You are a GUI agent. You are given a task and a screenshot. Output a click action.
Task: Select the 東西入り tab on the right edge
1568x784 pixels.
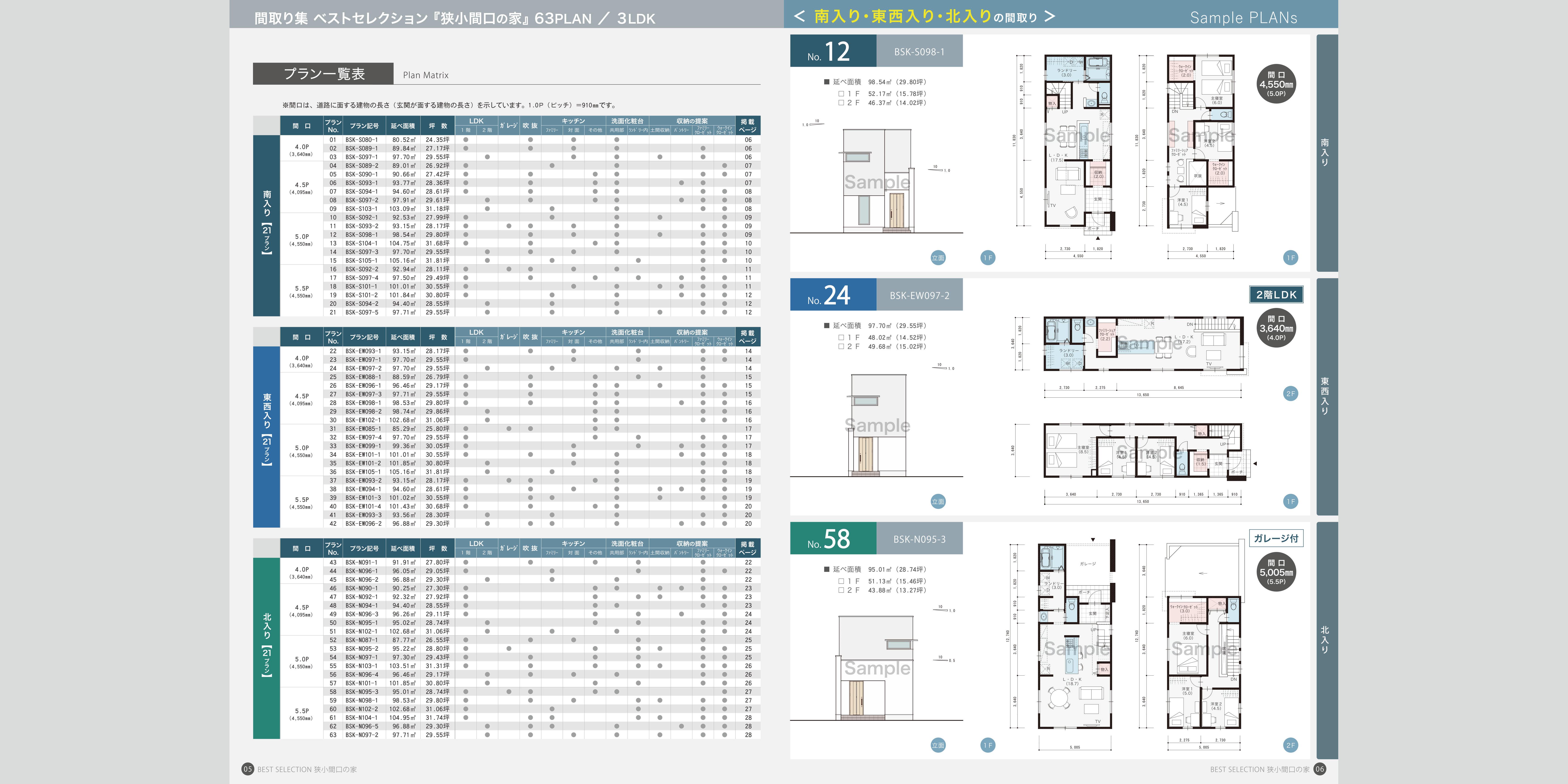point(1327,397)
